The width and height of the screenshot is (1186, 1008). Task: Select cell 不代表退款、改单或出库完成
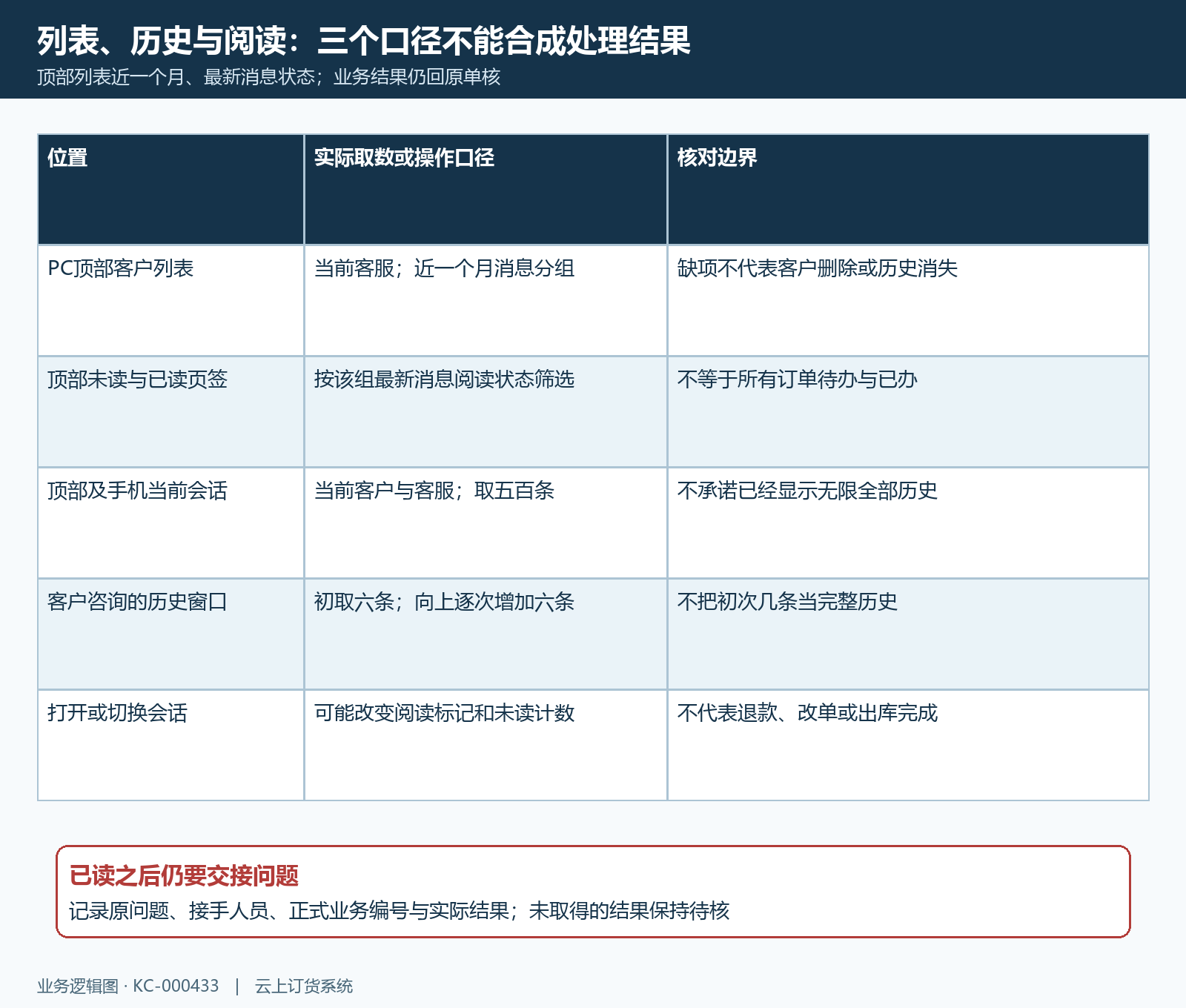(908, 746)
